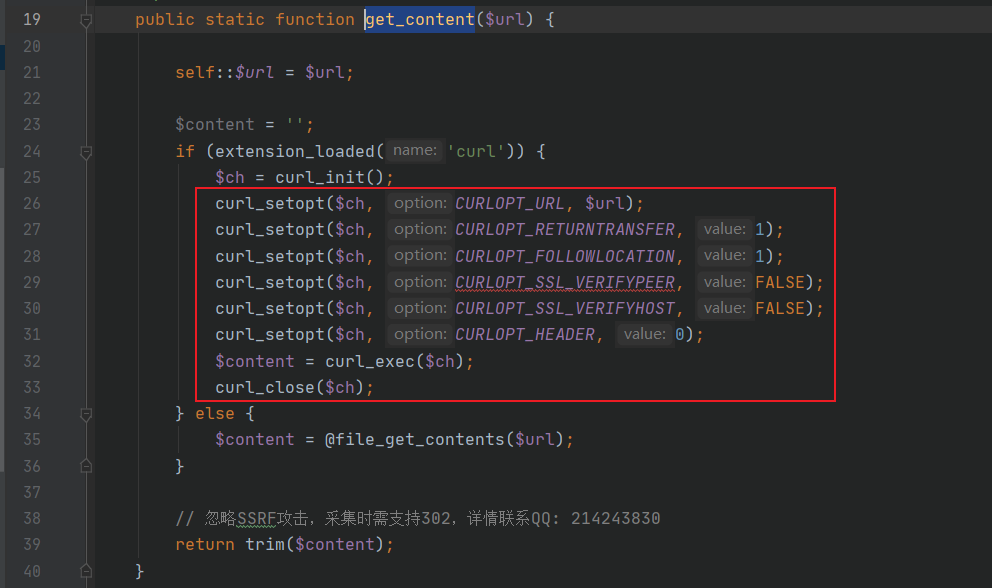Screen dimensions: 992x588
Task: Click the 'option:' hint on the CURLOPT_URL line
Action: (x=421, y=203)
